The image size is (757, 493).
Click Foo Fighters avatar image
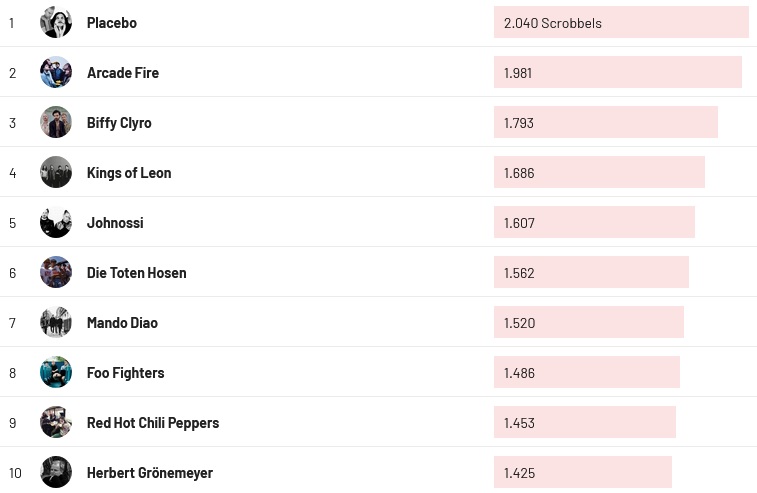[56, 372]
